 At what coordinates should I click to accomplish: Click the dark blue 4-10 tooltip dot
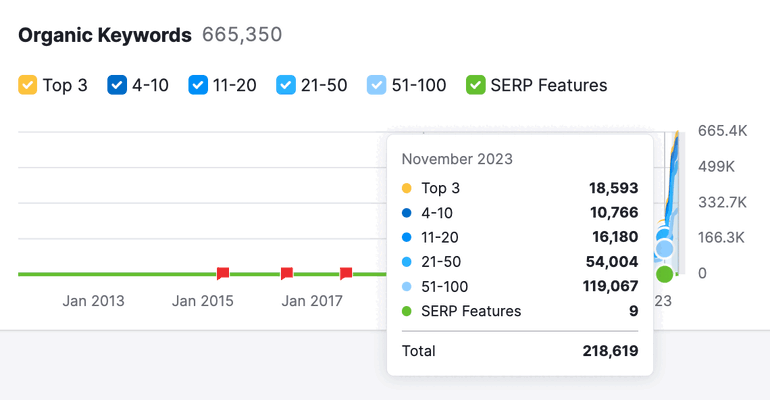407,213
